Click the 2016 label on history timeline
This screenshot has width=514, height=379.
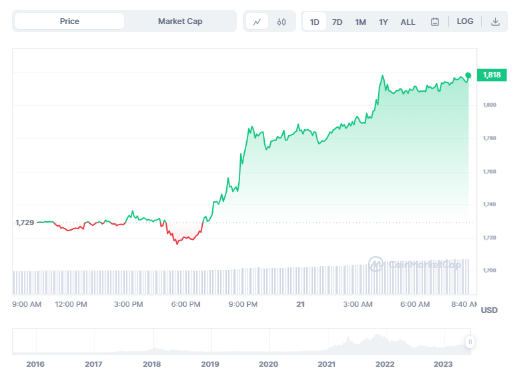coord(35,364)
